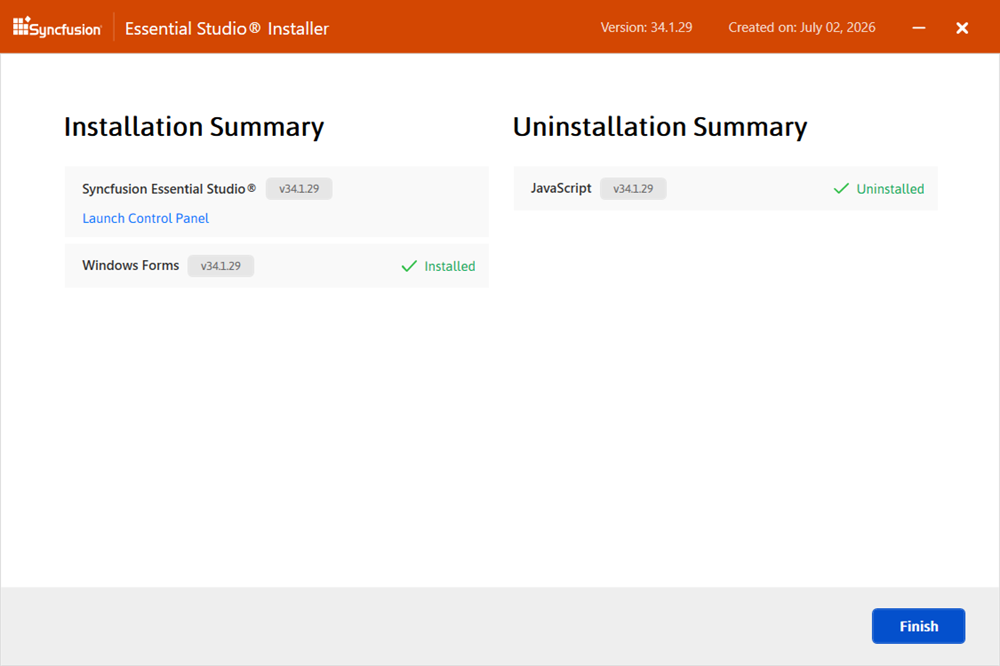Click the Installation Summary heading
Screen dimensions: 1000x666
194,127
